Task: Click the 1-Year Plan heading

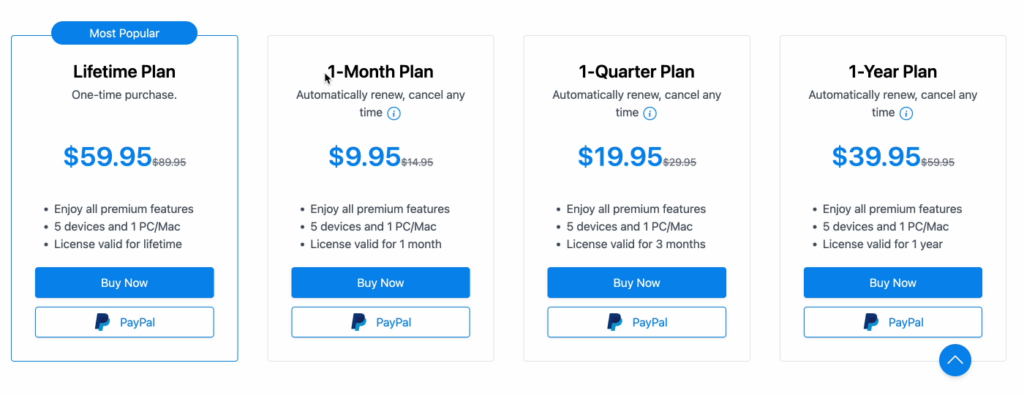Action: tap(893, 71)
